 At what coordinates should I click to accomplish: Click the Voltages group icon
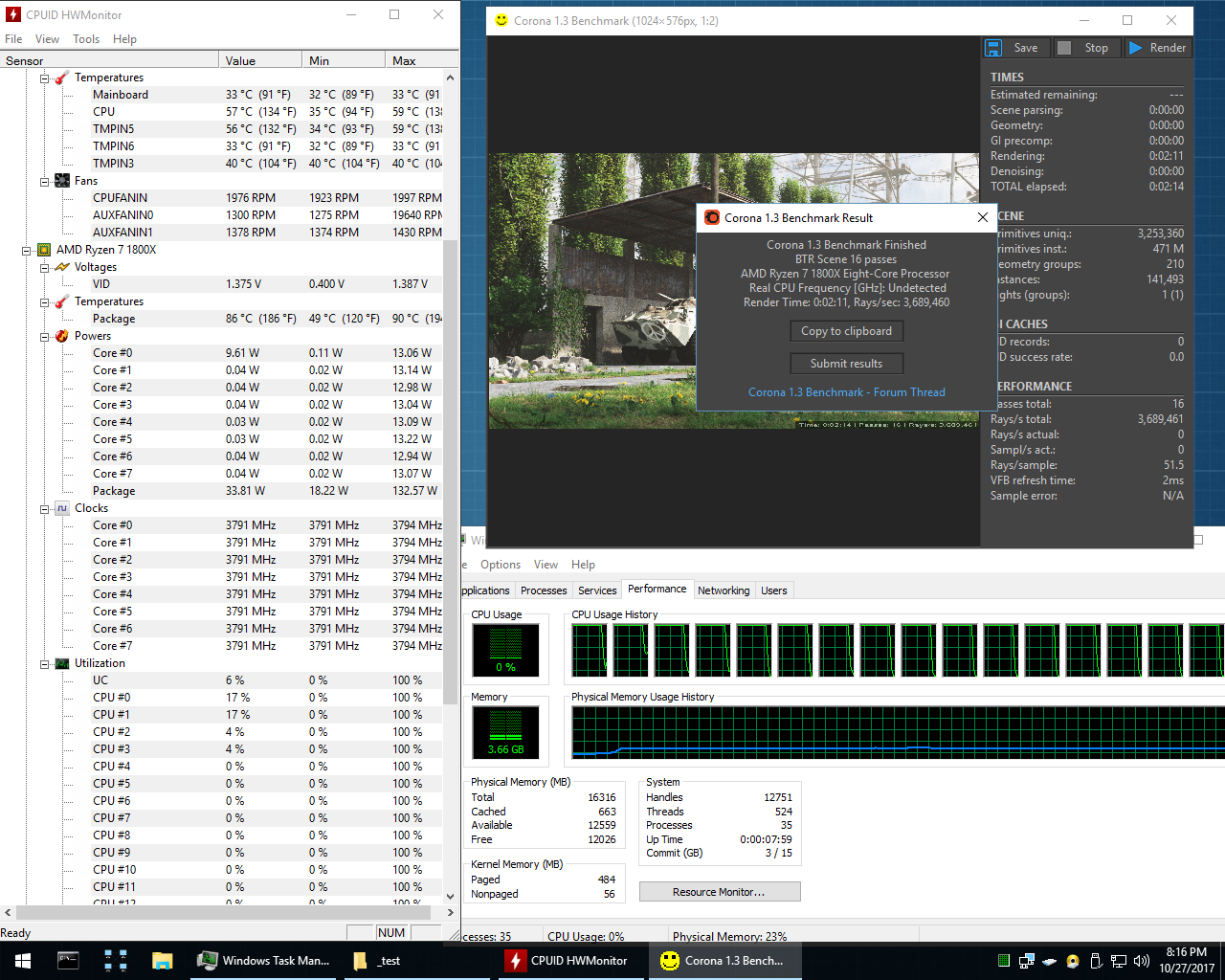(x=62, y=267)
